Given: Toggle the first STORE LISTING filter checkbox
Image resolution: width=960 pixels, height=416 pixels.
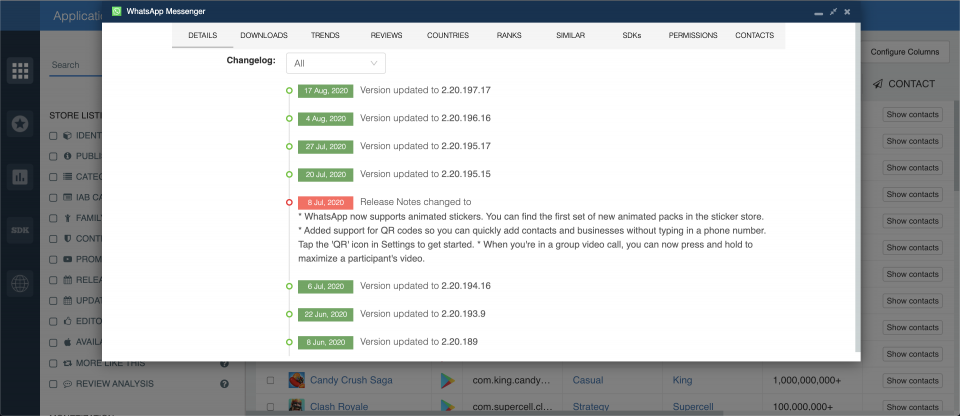Looking at the screenshot, I should (53, 135).
